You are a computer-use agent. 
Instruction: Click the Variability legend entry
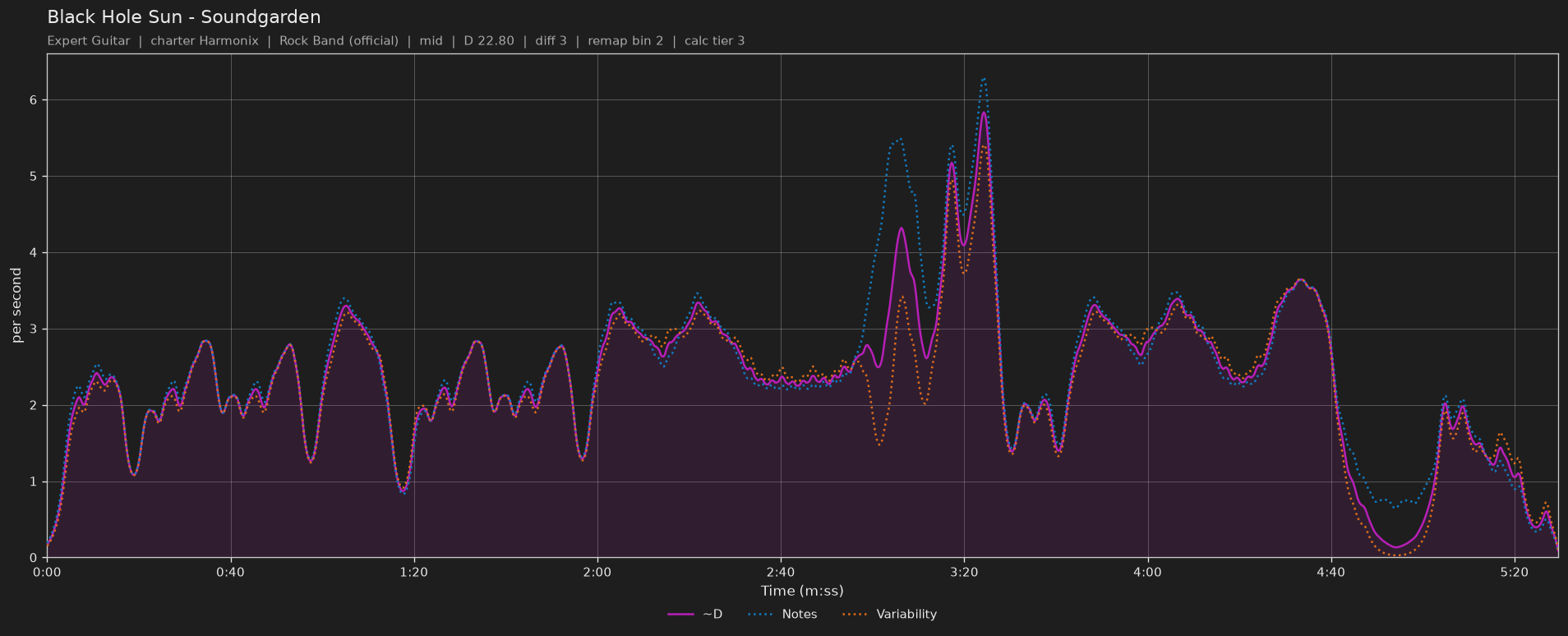click(890, 615)
